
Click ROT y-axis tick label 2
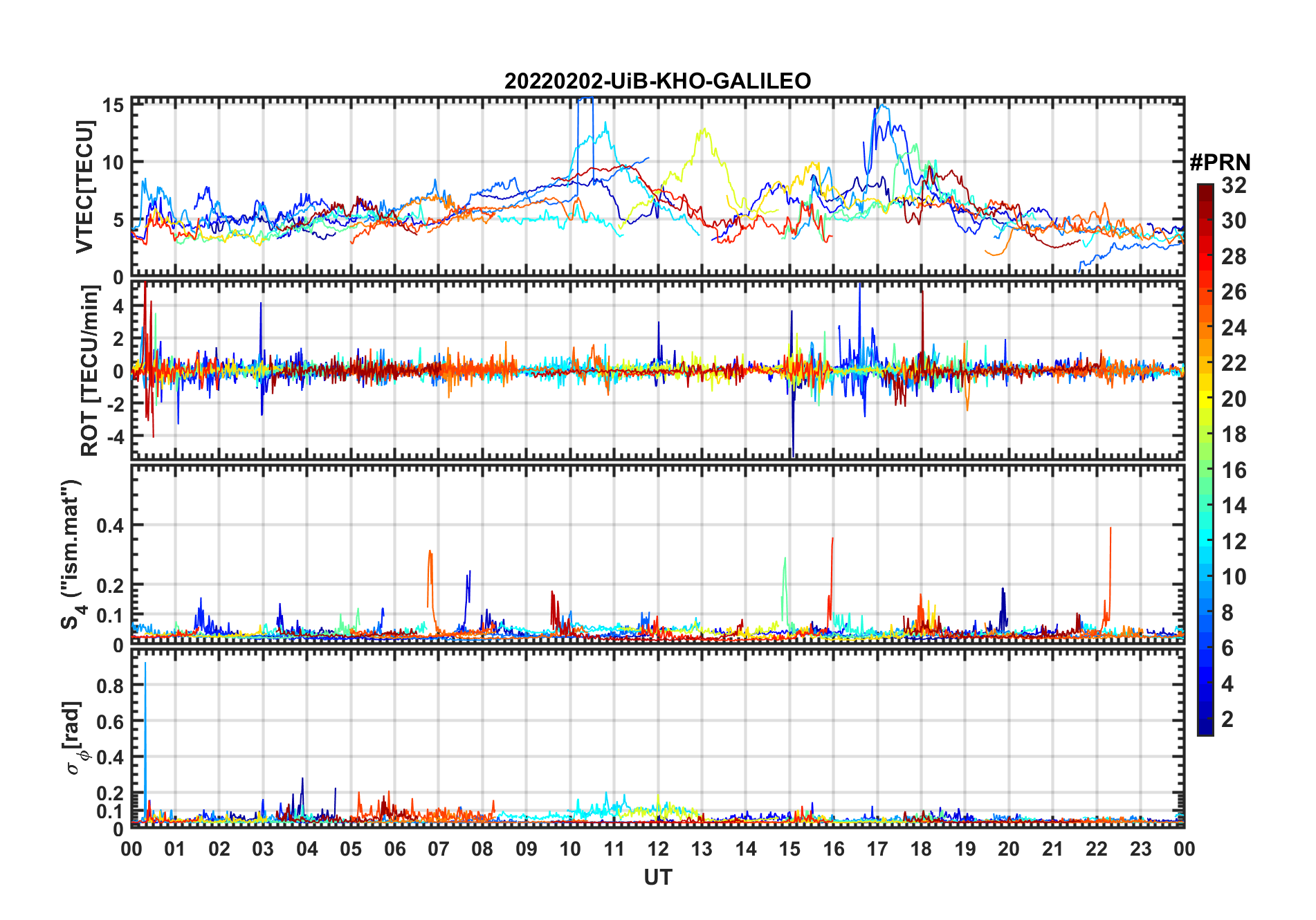coord(119,338)
